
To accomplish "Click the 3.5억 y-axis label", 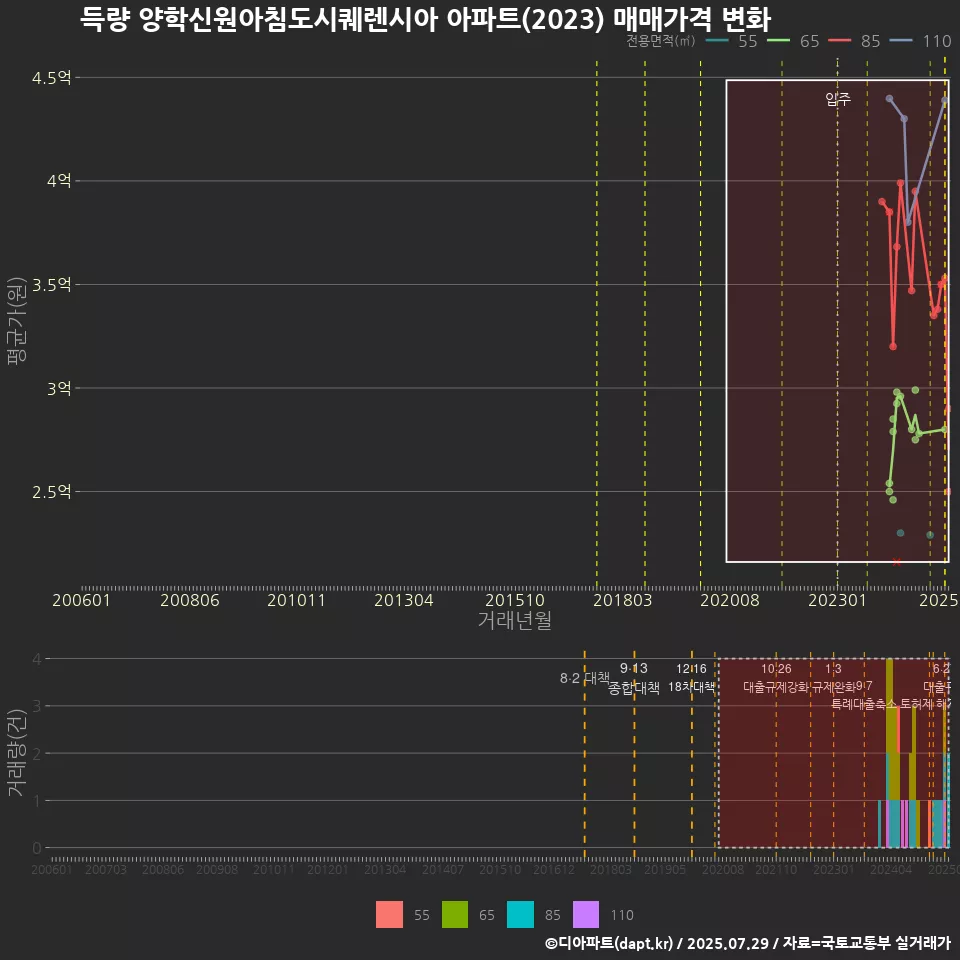I will [52, 285].
